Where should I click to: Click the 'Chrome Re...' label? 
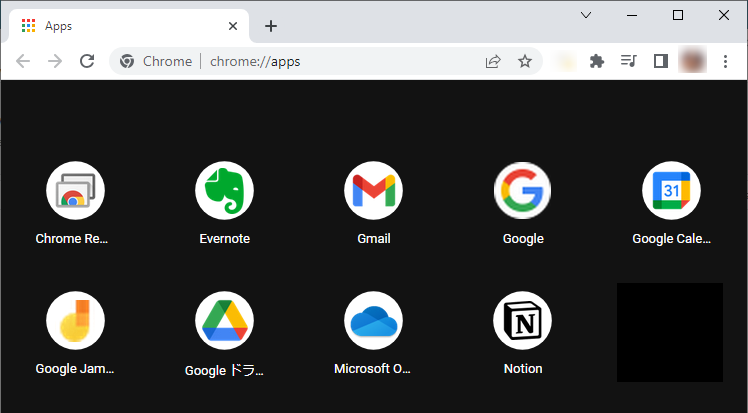pos(72,238)
